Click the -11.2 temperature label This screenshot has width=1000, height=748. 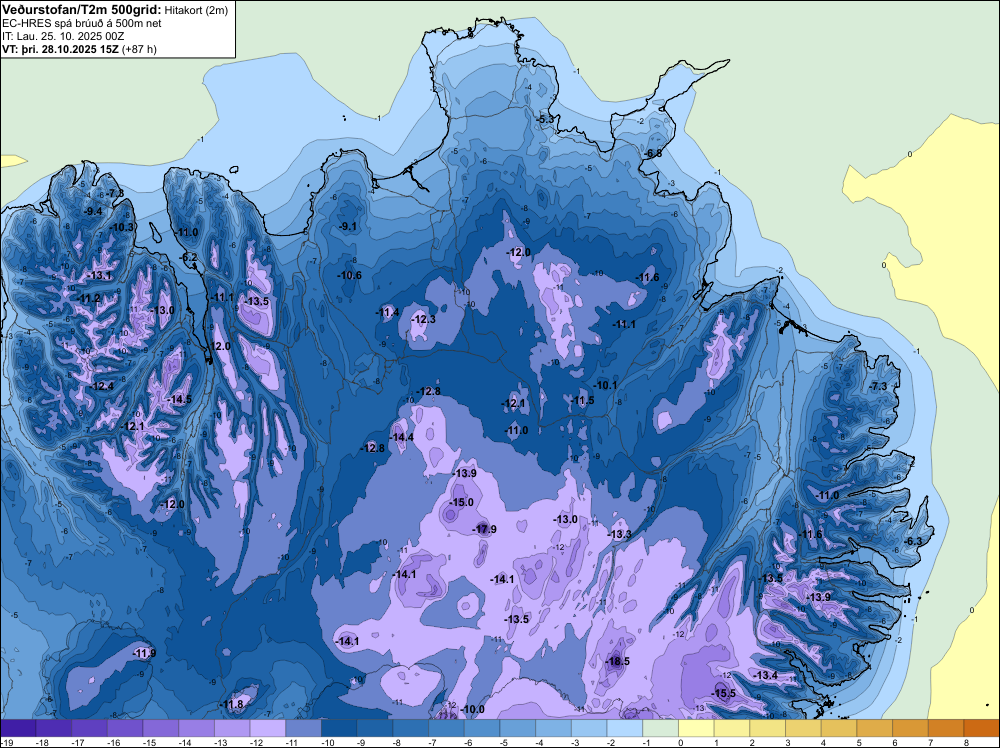[88, 298]
